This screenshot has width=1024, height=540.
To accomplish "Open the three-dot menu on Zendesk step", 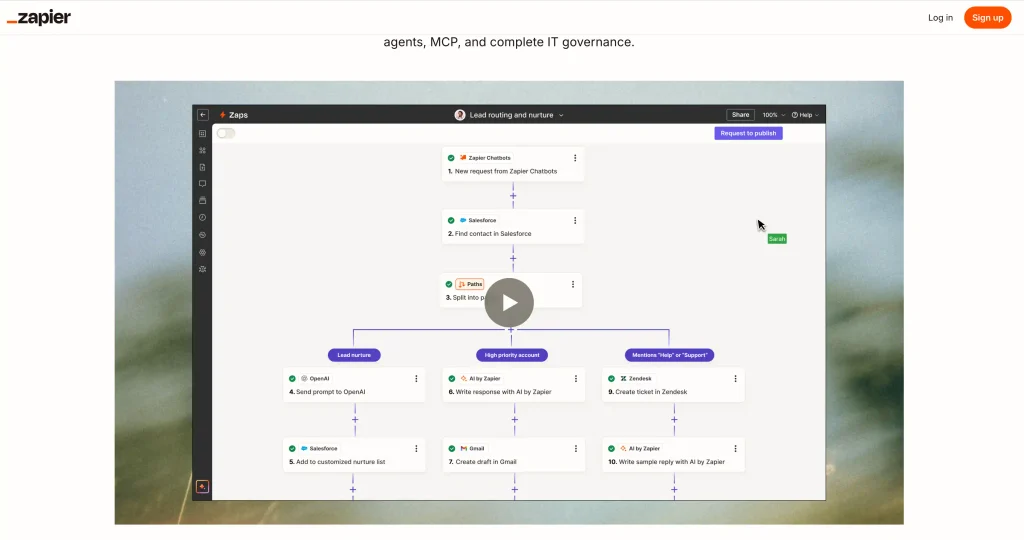I will [735, 379].
